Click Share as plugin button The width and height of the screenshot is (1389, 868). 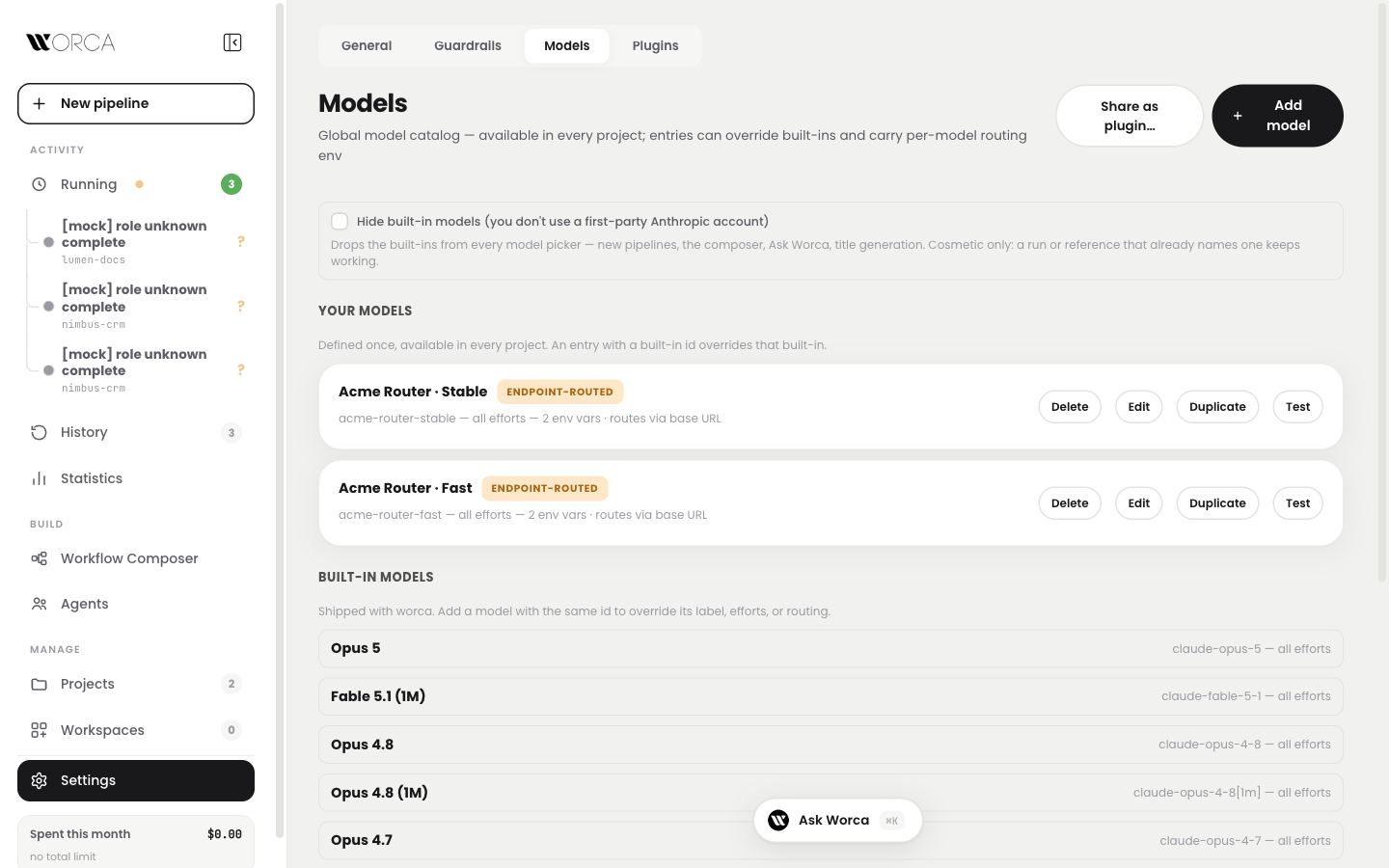tap(1130, 116)
